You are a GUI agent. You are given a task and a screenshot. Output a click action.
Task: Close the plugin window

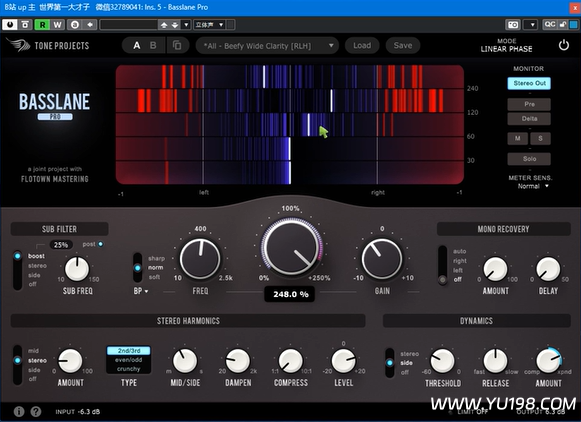point(575,7)
